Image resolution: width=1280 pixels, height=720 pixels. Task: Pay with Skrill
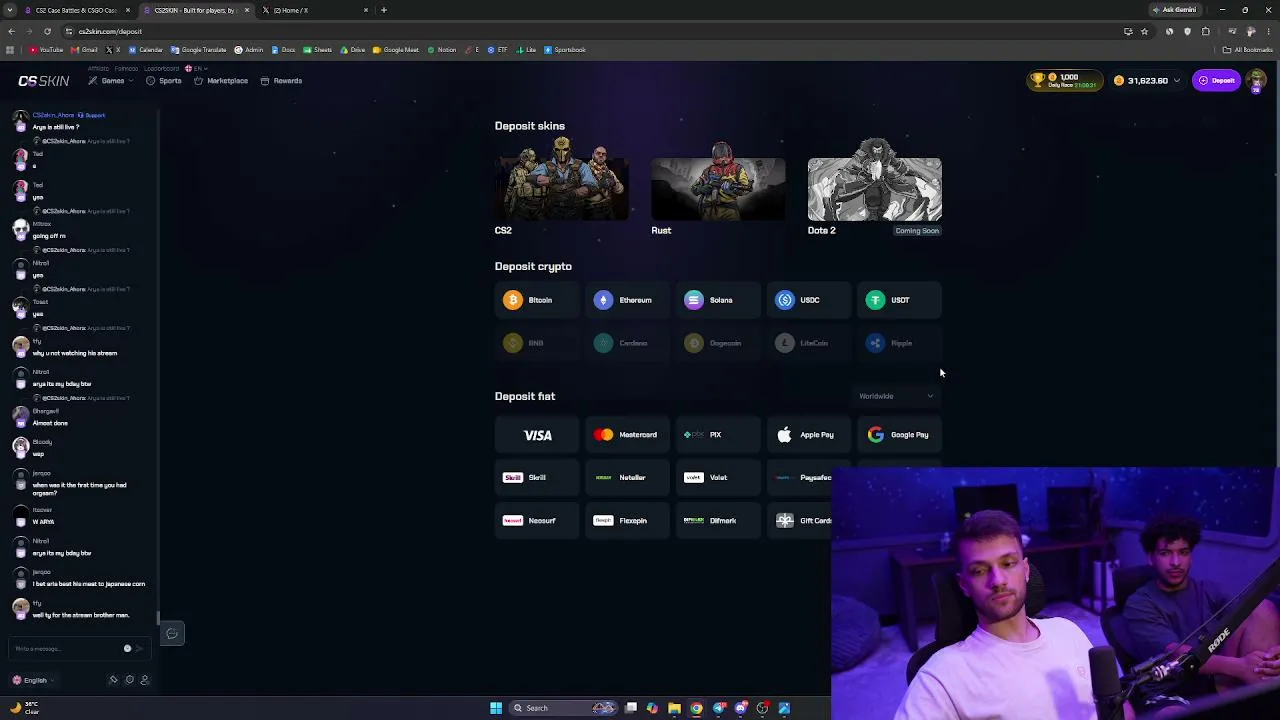[537, 478]
